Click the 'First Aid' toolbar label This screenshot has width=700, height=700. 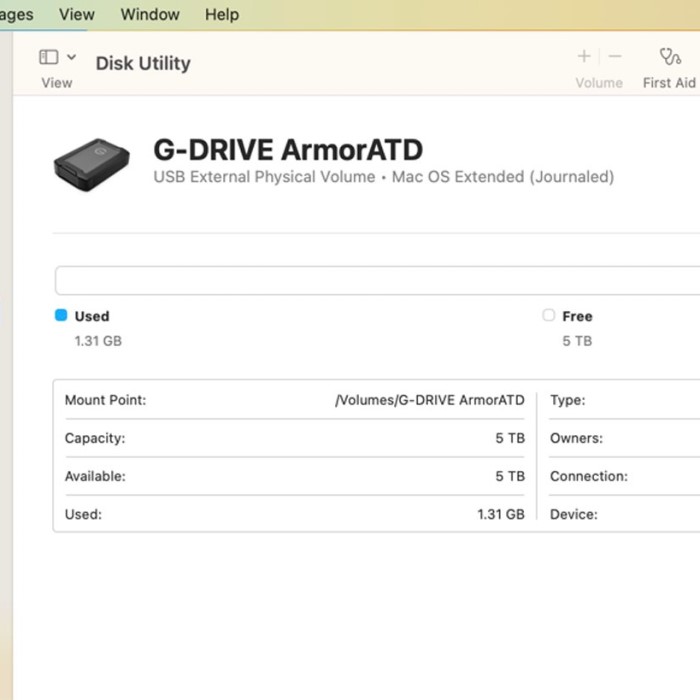coord(669,83)
